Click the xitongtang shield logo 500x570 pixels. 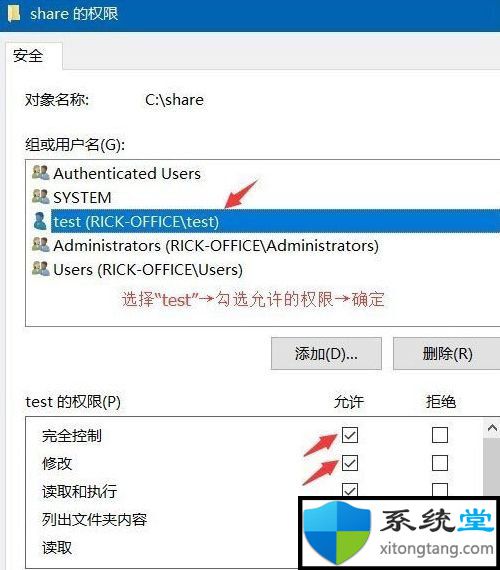[x=337, y=533]
